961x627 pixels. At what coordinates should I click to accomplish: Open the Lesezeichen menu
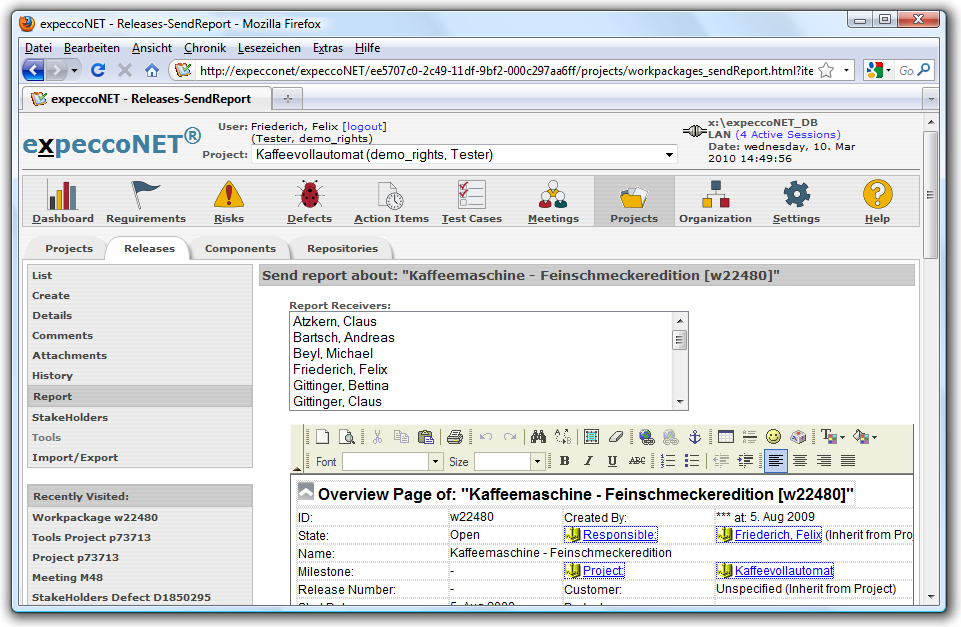pyautogui.click(x=270, y=48)
